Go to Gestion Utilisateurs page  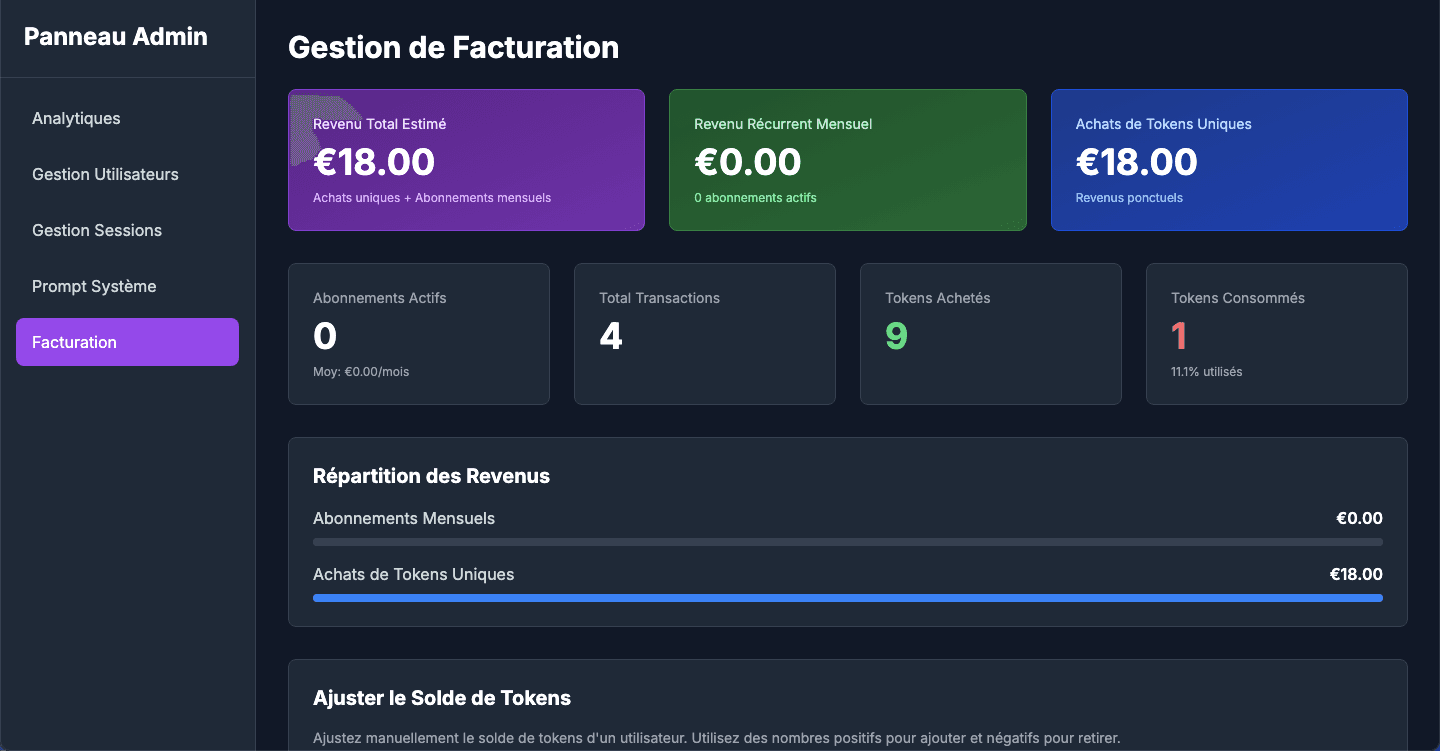105,174
